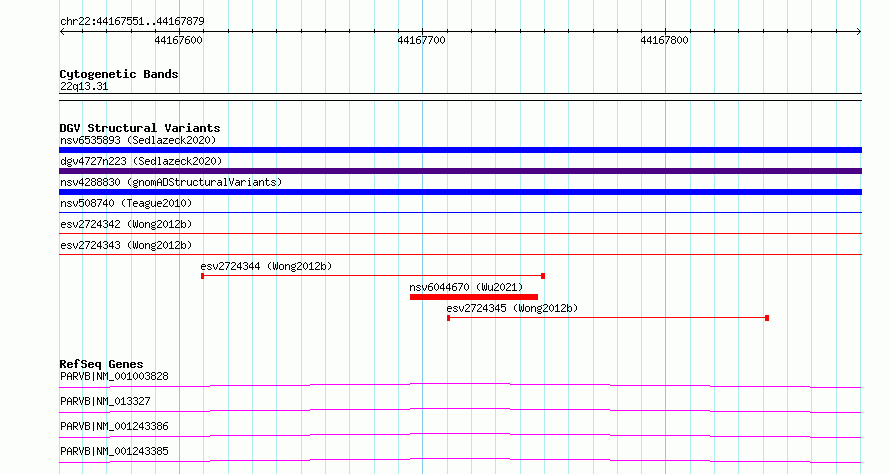
Task: Click variant label esv2724344 (Wong2012b)
Action: tap(266, 266)
